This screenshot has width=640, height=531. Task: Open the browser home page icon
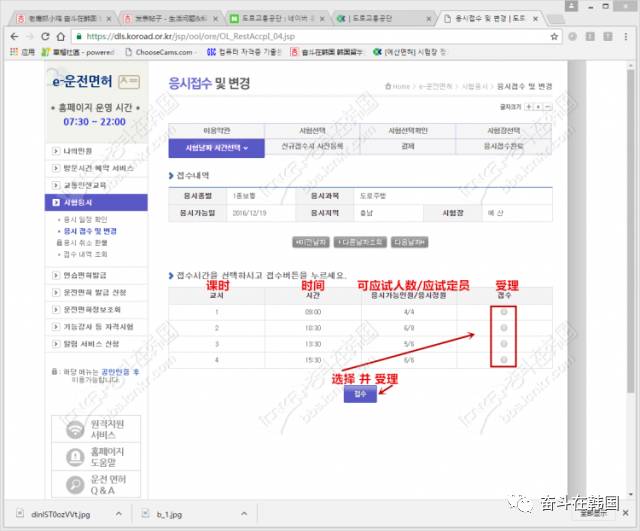pyautogui.click(x=60, y=37)
